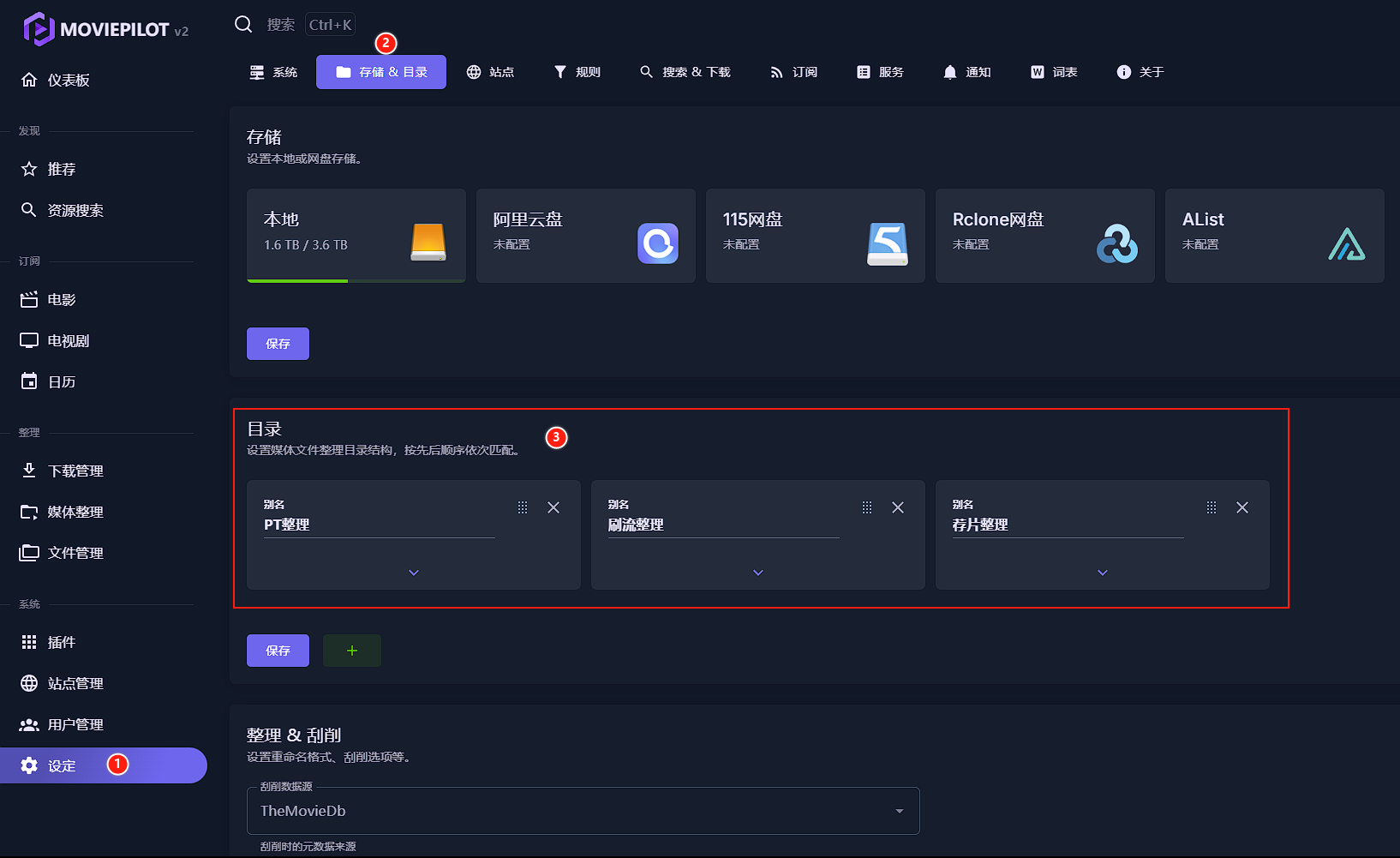Click the 本地 storage drive icon
The image size is (1400, 858).
coord(428,243)
